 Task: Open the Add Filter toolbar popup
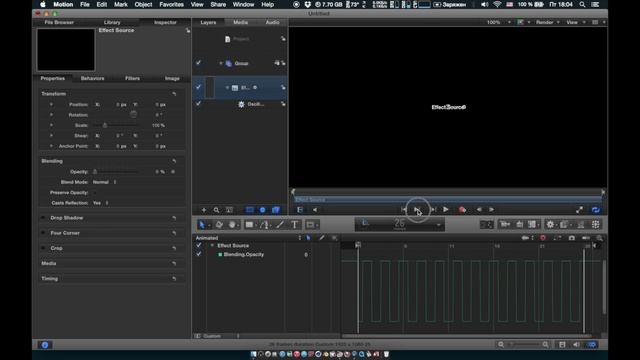click(x=564, y=224)
